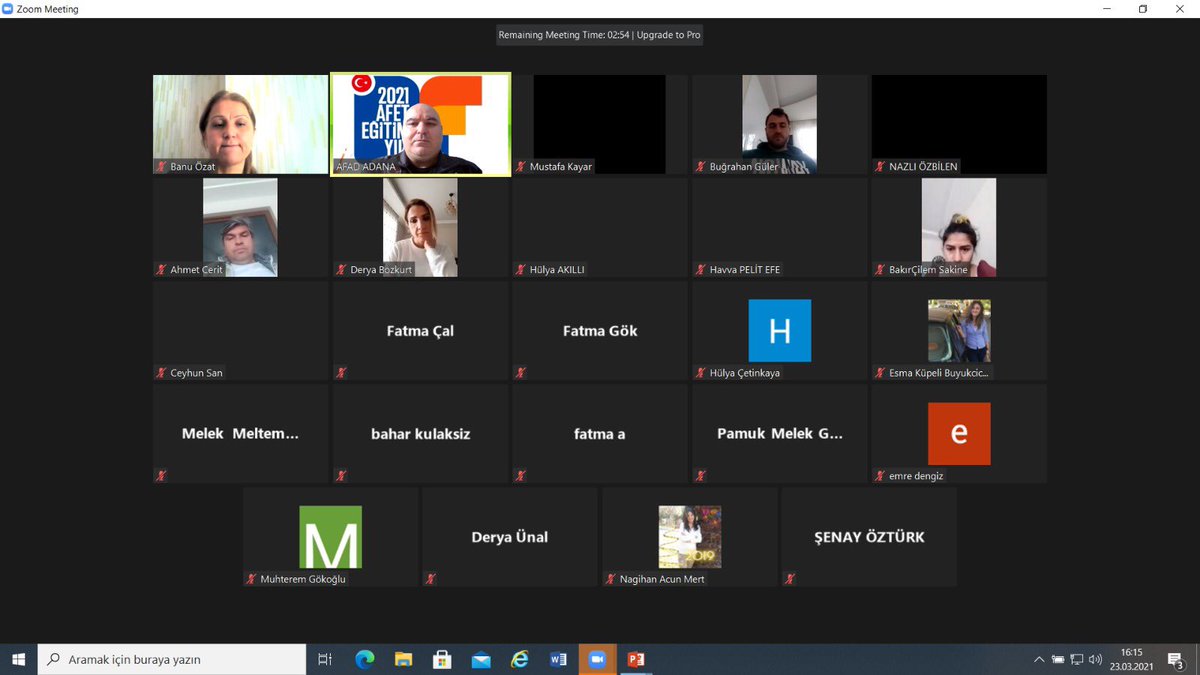Select the AFAD ADANA speaker video tile
The height and width of the screenshot is (675, 1200).
pos(420,124)
